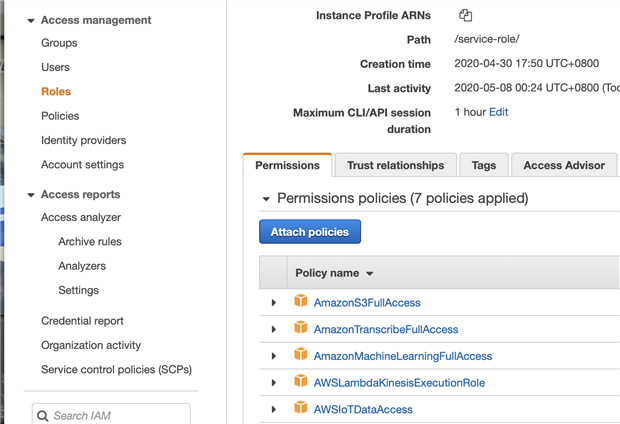
Task: Expand the AmazonS3FullAccess policy row
Action: click(274, 303)
